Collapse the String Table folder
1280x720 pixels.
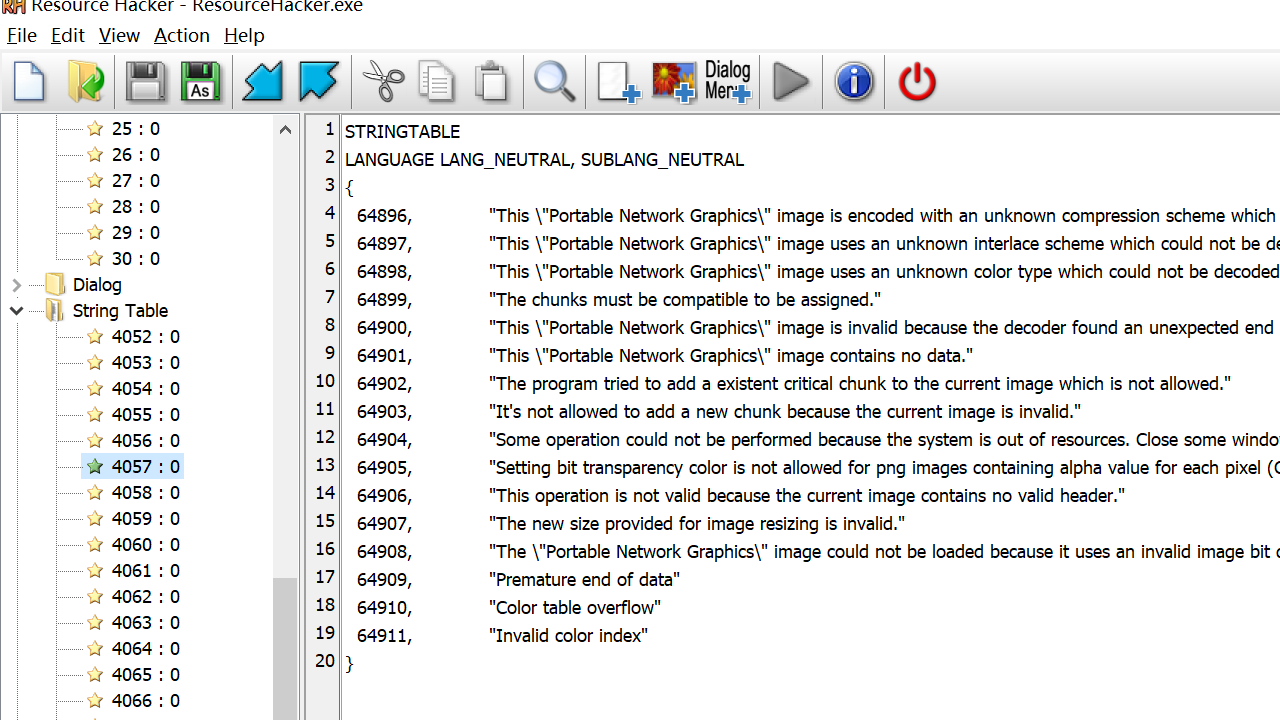coord(16,311)
